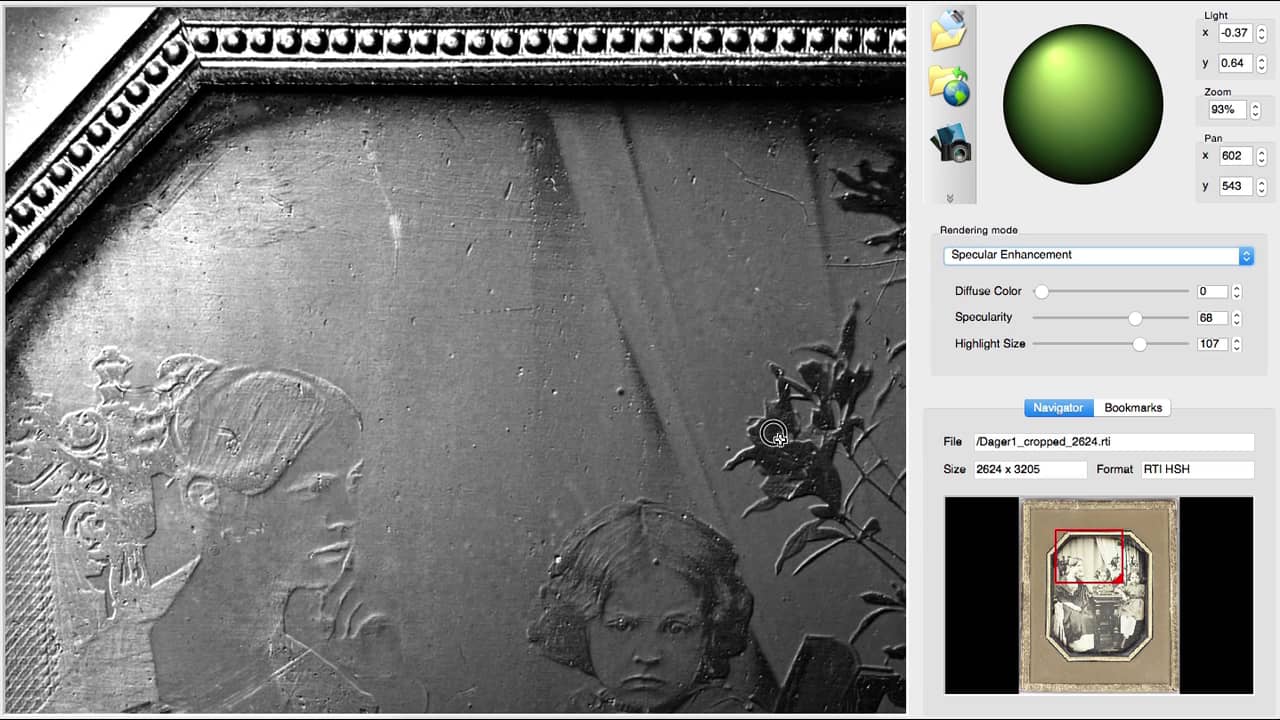The width and height of the screenshot is (1280, 720).
Task: Adjust the Diffuse Color slider
Action: pyautogui.click(x=1111, y=291)
